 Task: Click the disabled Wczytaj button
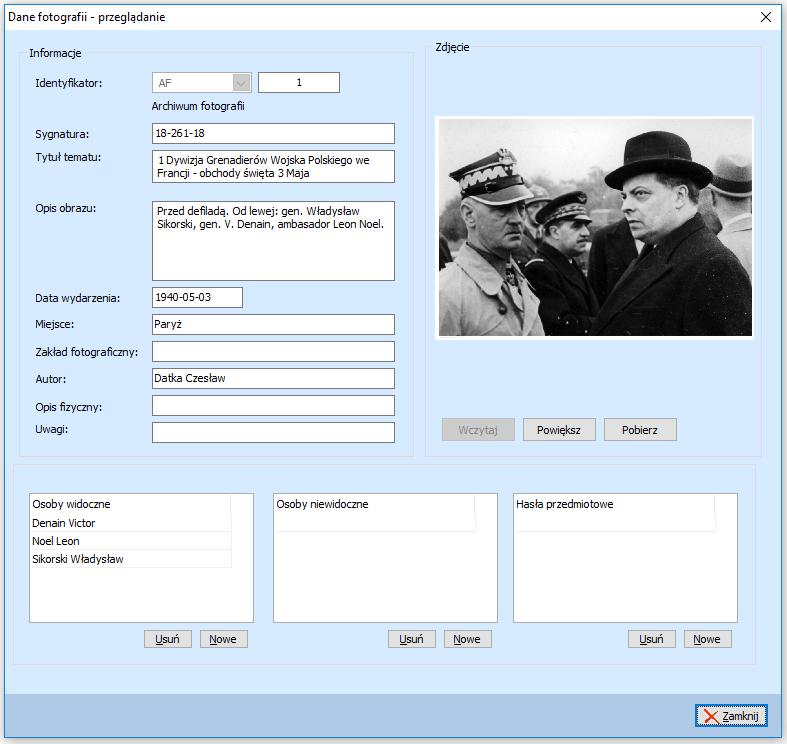[x=478, y=430]
